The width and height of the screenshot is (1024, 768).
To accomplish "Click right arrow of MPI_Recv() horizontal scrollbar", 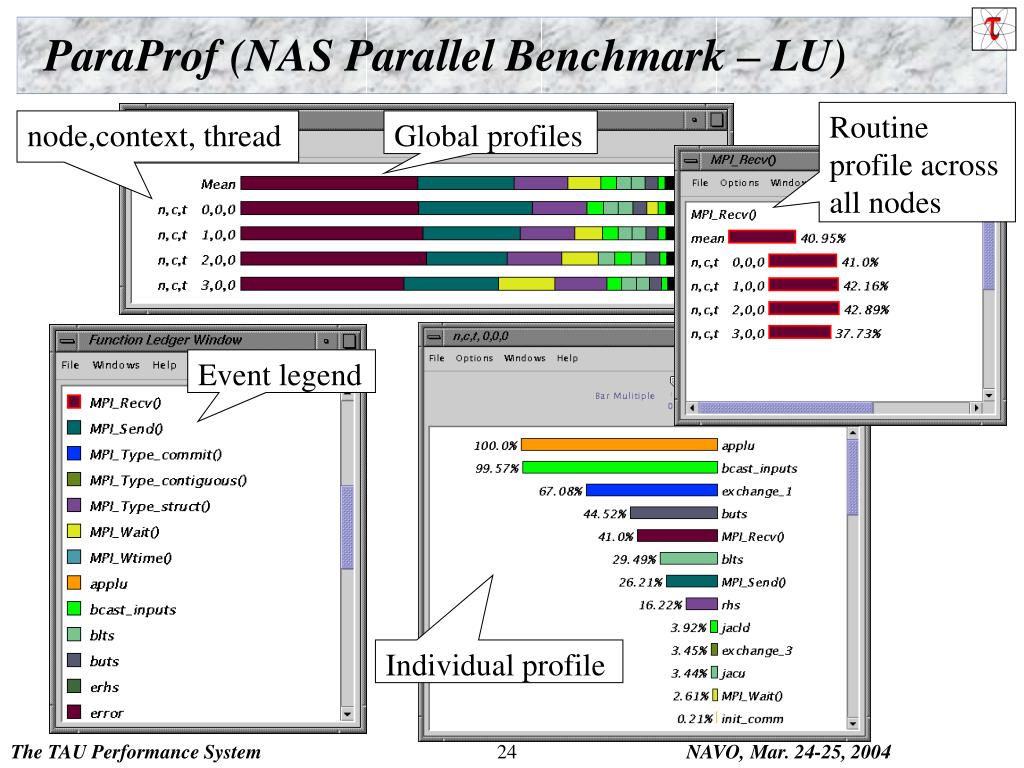I will click(x=976, y=408).
